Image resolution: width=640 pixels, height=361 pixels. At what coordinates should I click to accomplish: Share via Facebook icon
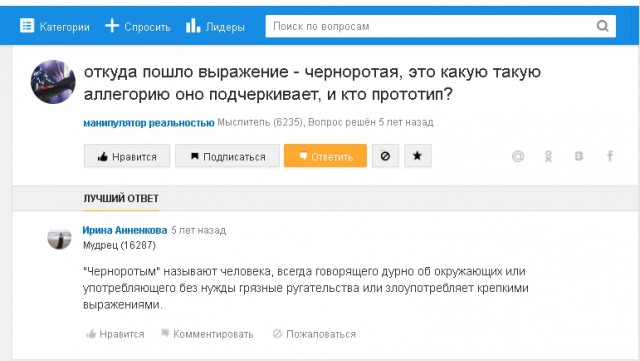point(610,156)
